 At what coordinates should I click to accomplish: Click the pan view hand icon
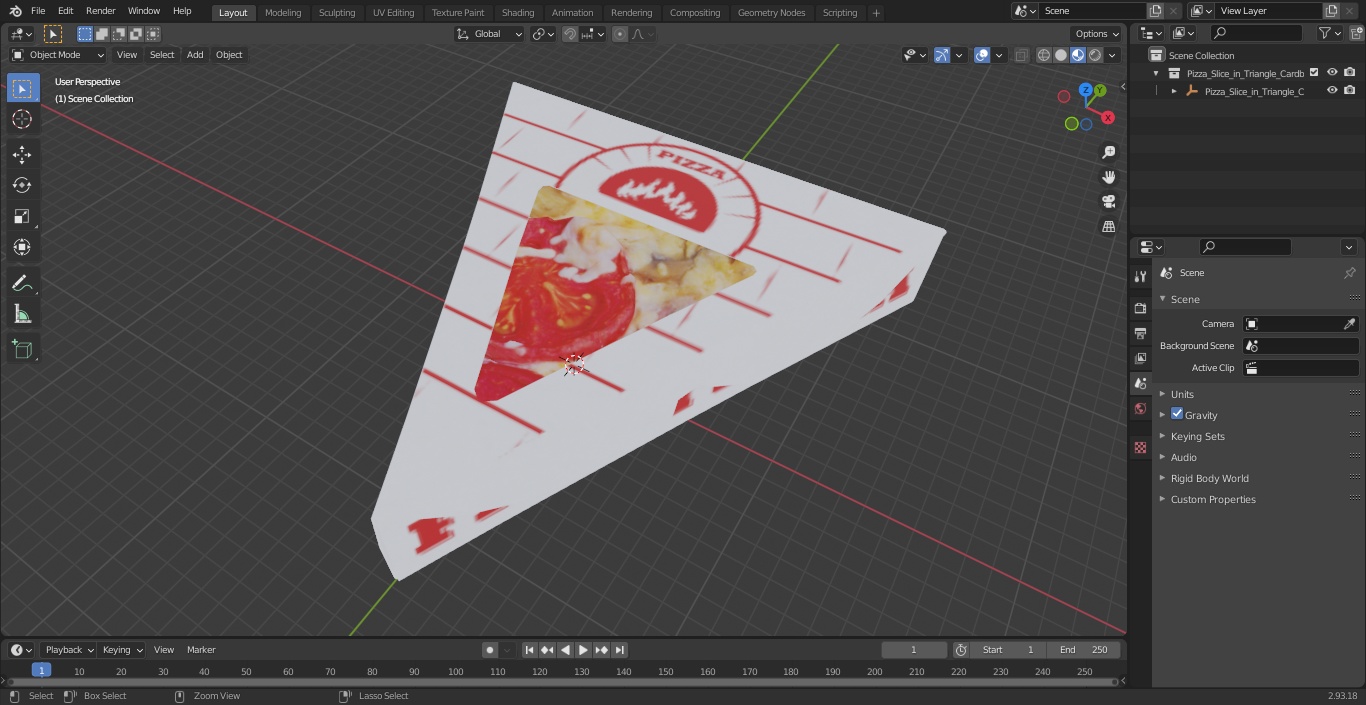1108,177
